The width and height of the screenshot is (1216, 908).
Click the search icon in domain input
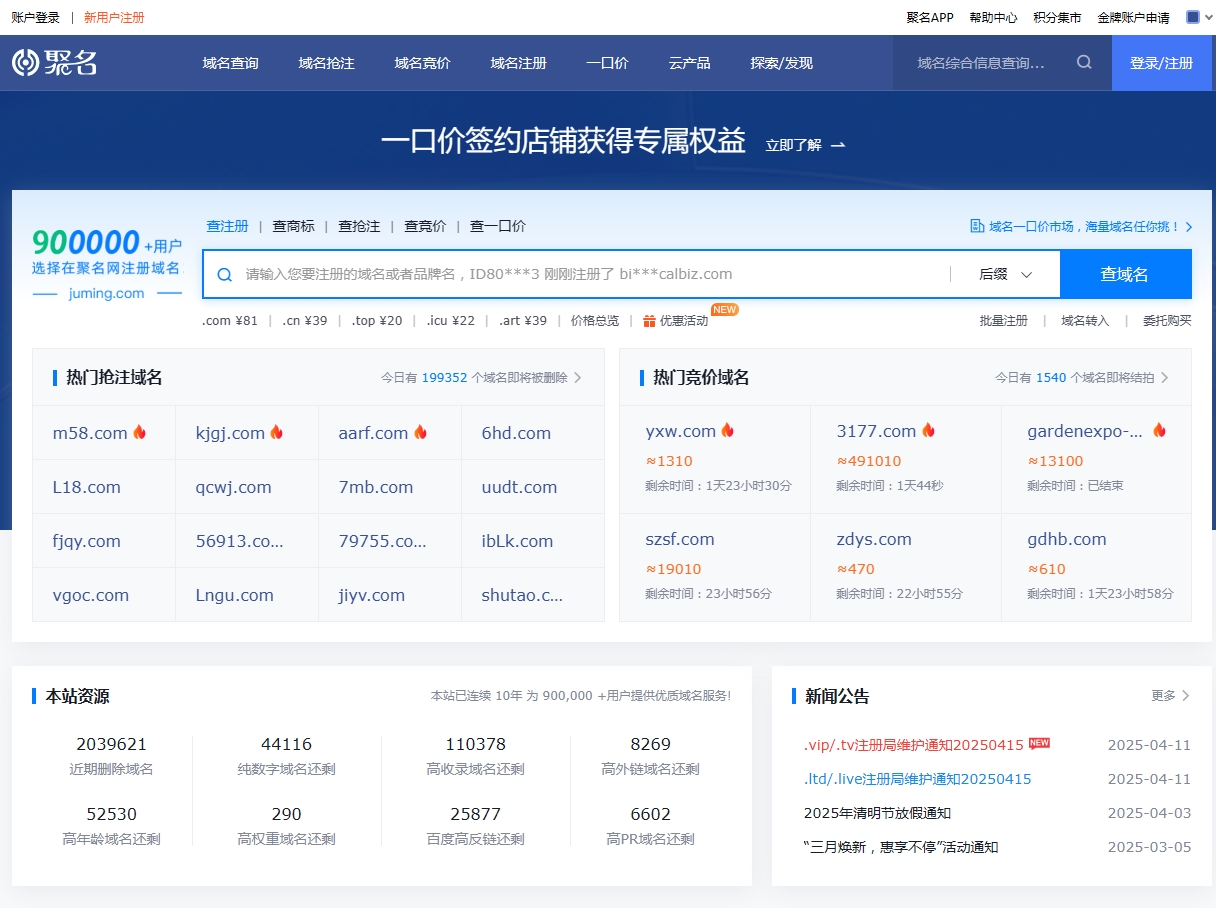[x=225, y=274]
